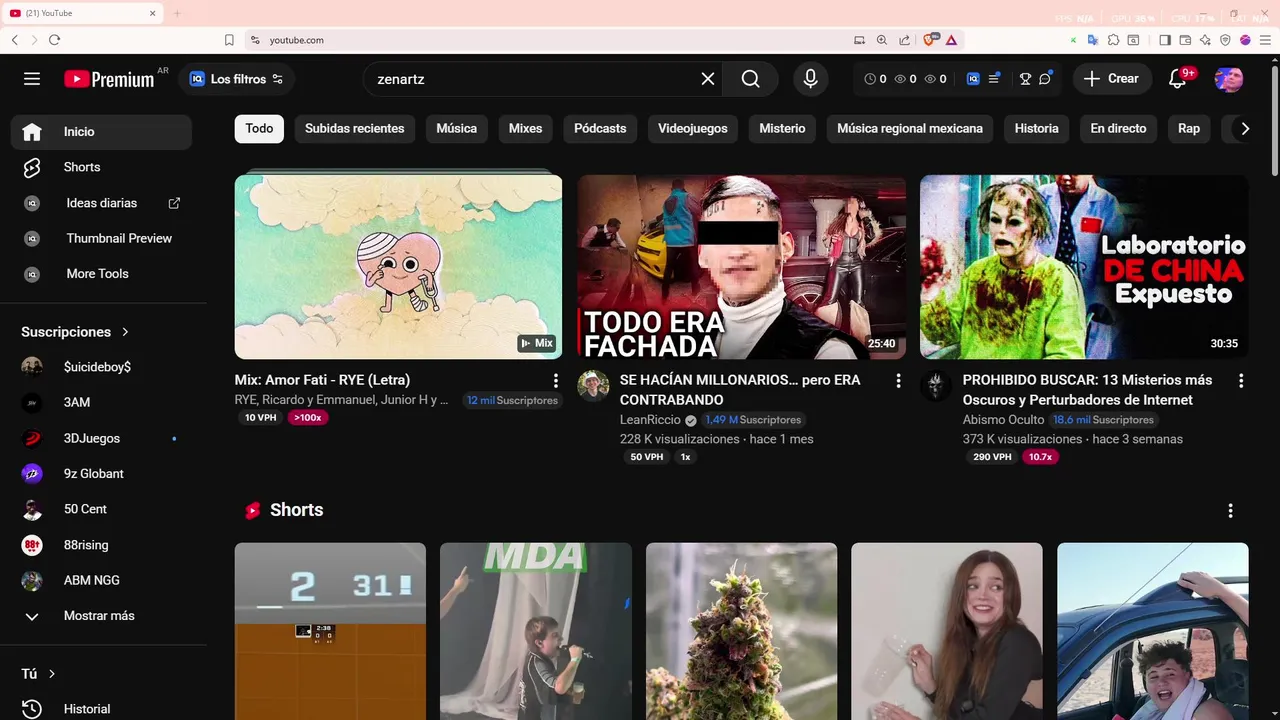
Task: Open options for PROHIBIDO BUSCAR video
Action: coord(1241,381)
